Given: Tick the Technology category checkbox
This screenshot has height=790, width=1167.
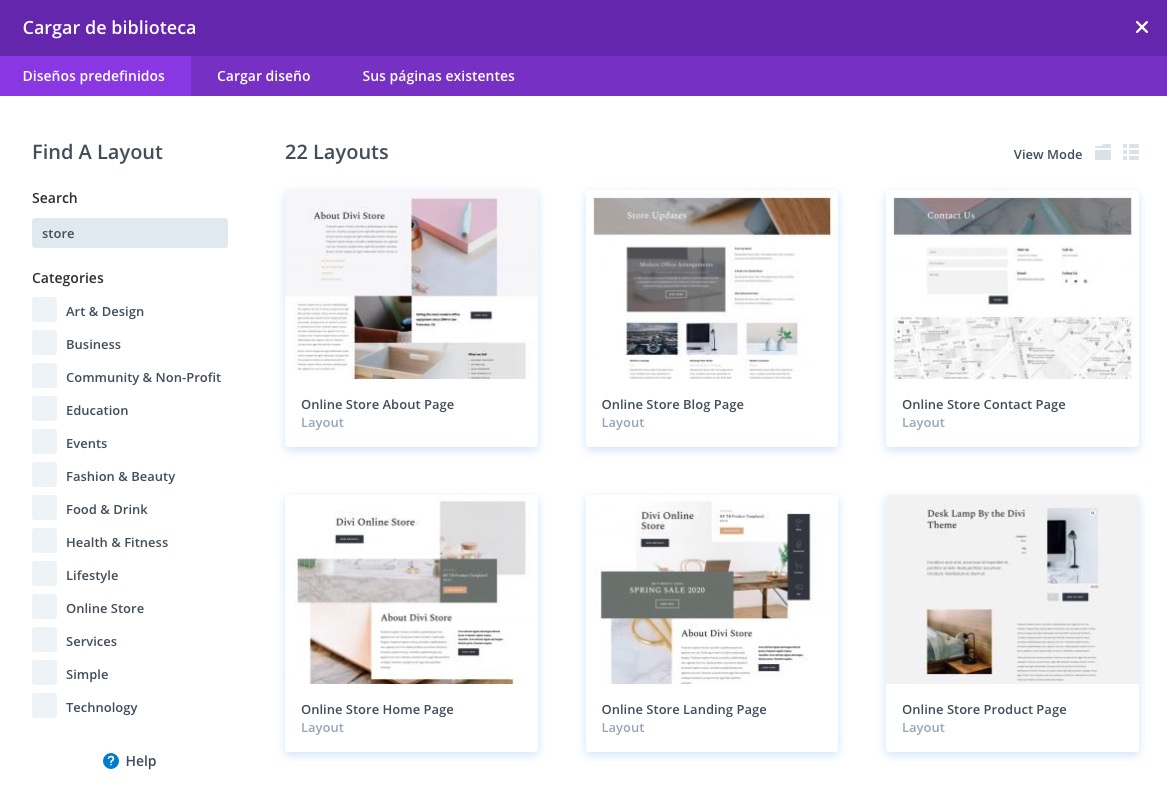Looking at the screenshot, I should (x=45, y=707).
